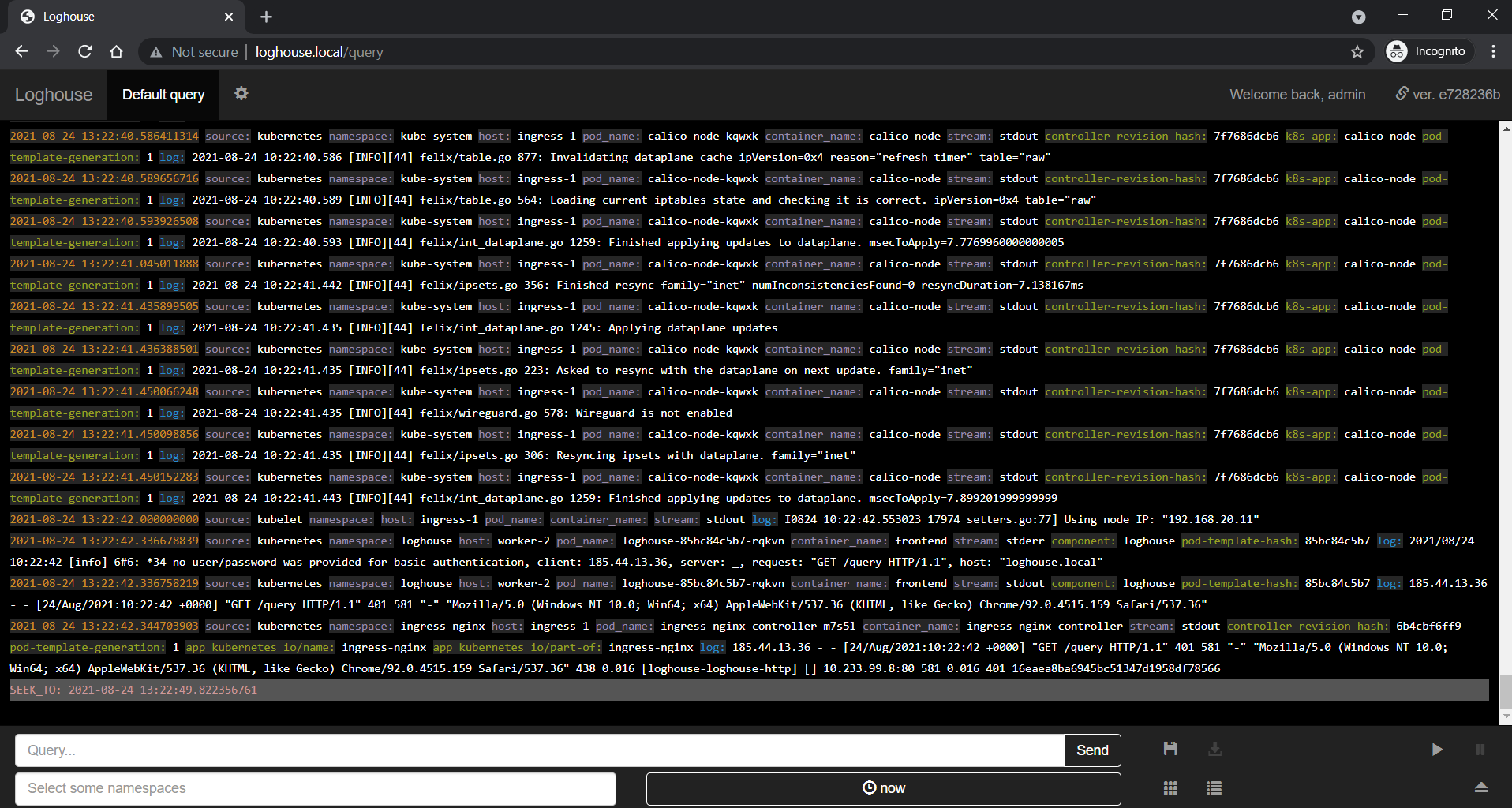Start live log following with play
1512x808 pixels.
pos(1437,750)
